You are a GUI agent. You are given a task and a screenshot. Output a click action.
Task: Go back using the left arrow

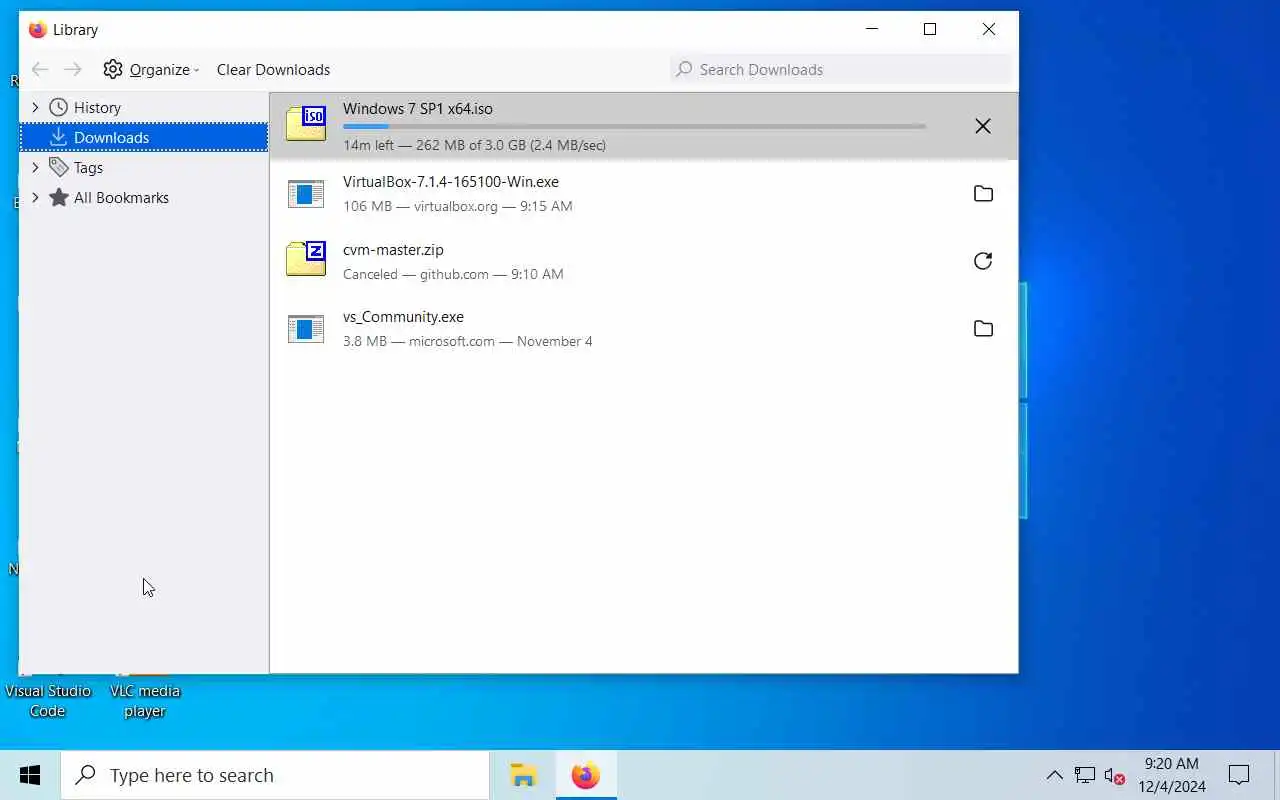point(40,69)
